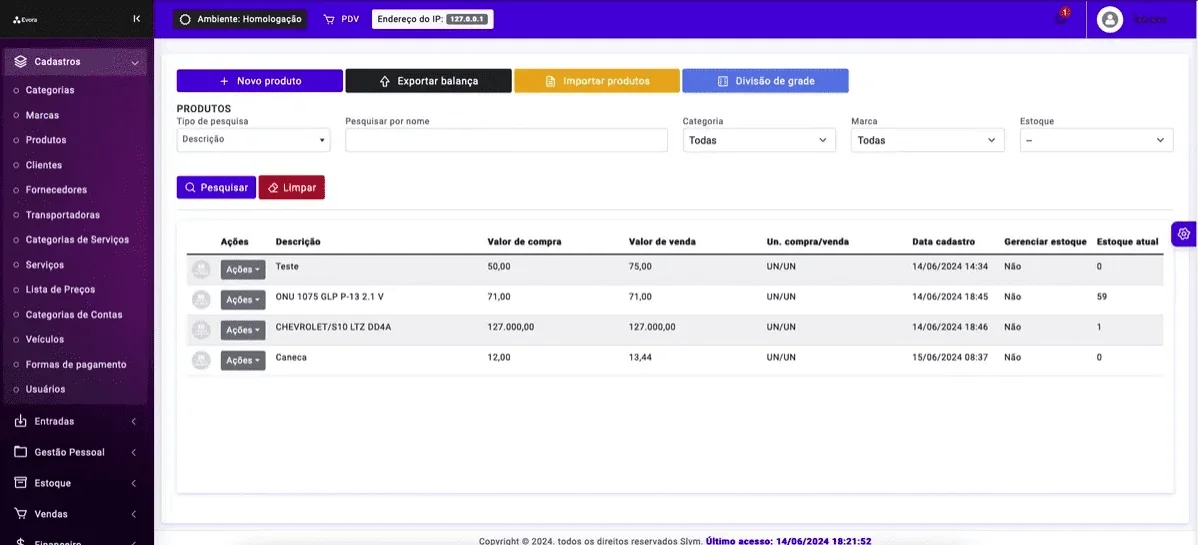
Task: Open Categorias de Contas
Action: pyautogui.click(x=74, y=314)
